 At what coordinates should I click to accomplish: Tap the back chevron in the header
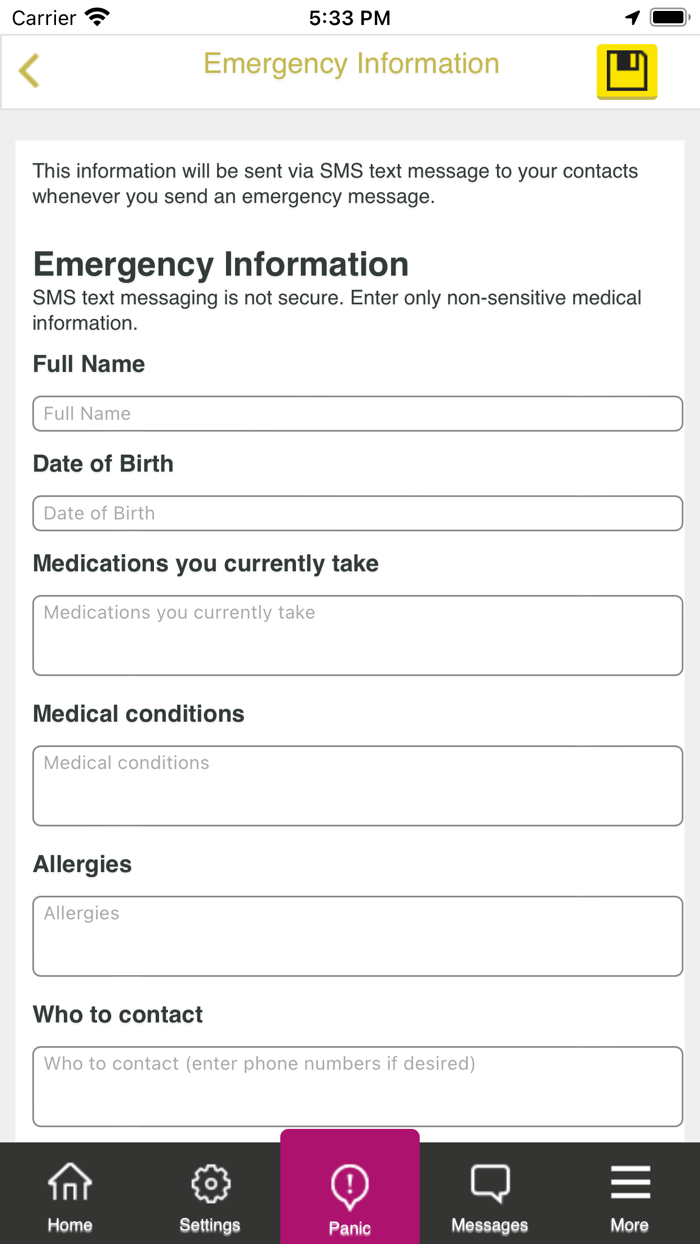click(x=29, y=70)
